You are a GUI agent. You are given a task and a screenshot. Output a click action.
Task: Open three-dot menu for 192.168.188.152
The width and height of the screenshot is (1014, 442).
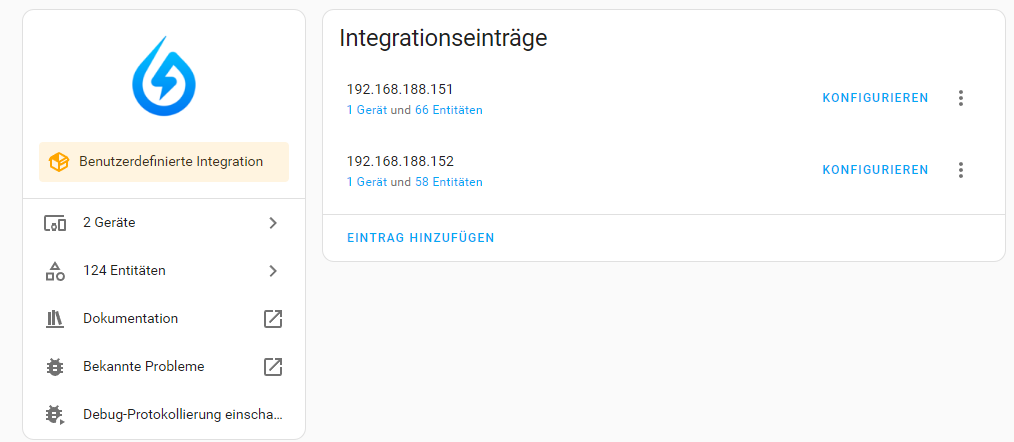pyautogui.click(x=961, y=170)
